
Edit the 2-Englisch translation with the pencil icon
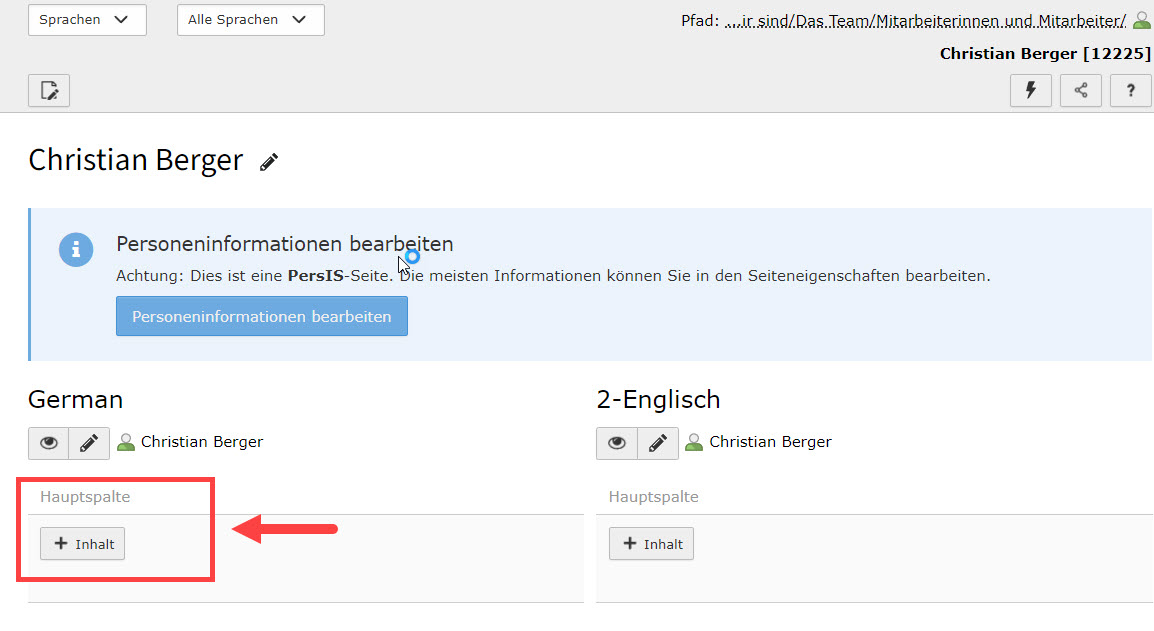point(657,443)
